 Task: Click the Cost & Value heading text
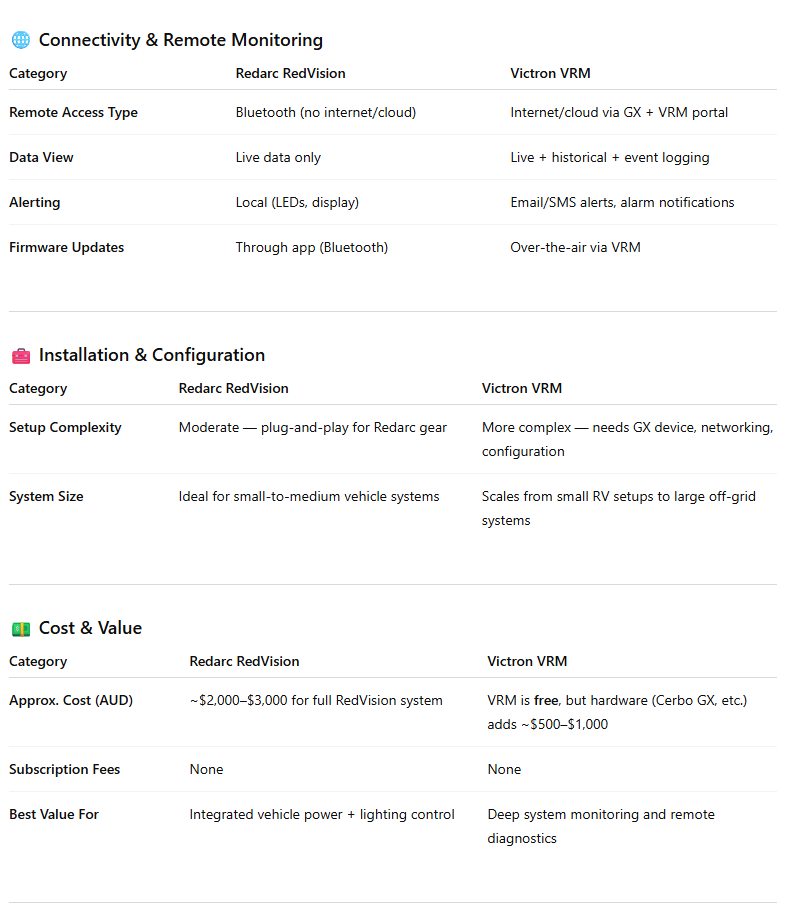tap(90, 629)
